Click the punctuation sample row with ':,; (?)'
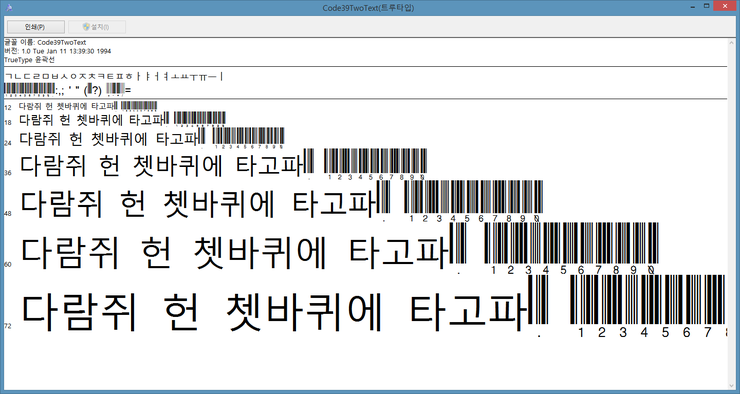The width and height of the screenshot is (740, 394). [67, 89]
